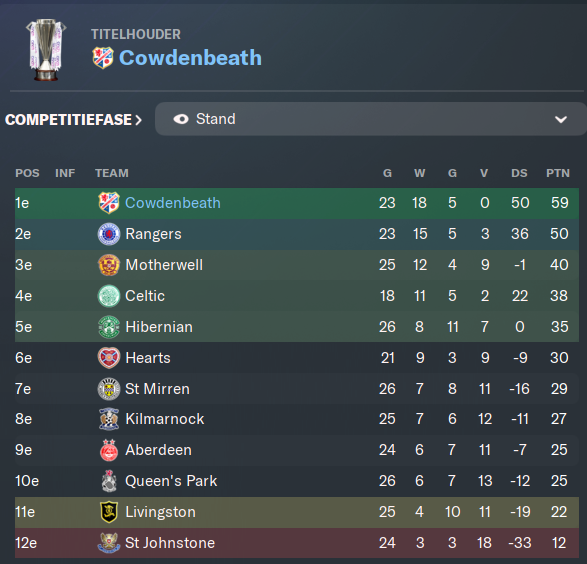Viewport: 587px width, 564px height.
Task: Expand the Competitiefase section
Action: pos(73,120)
